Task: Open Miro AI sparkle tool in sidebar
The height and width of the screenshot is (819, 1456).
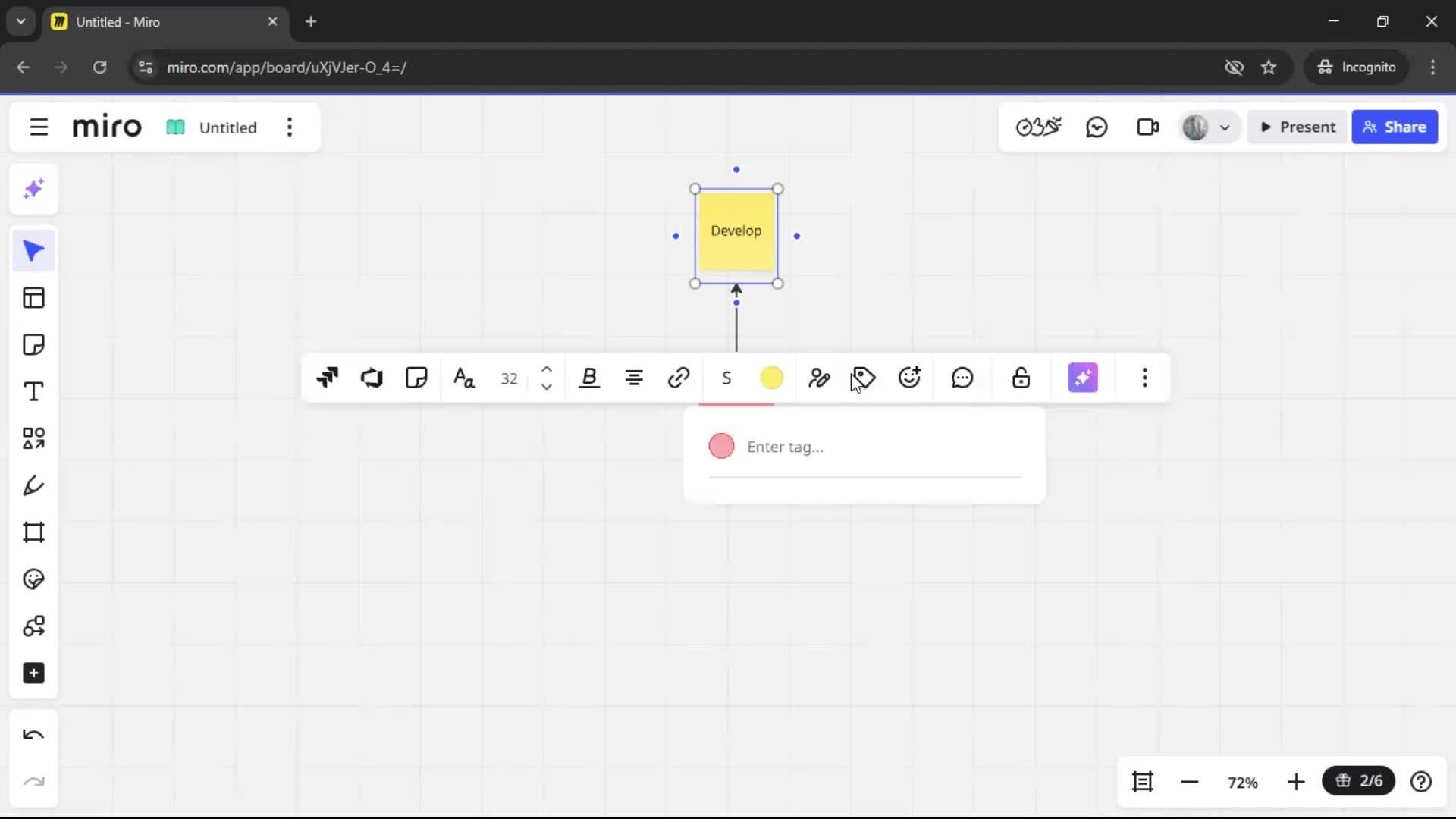Action: tap(33, 189)
